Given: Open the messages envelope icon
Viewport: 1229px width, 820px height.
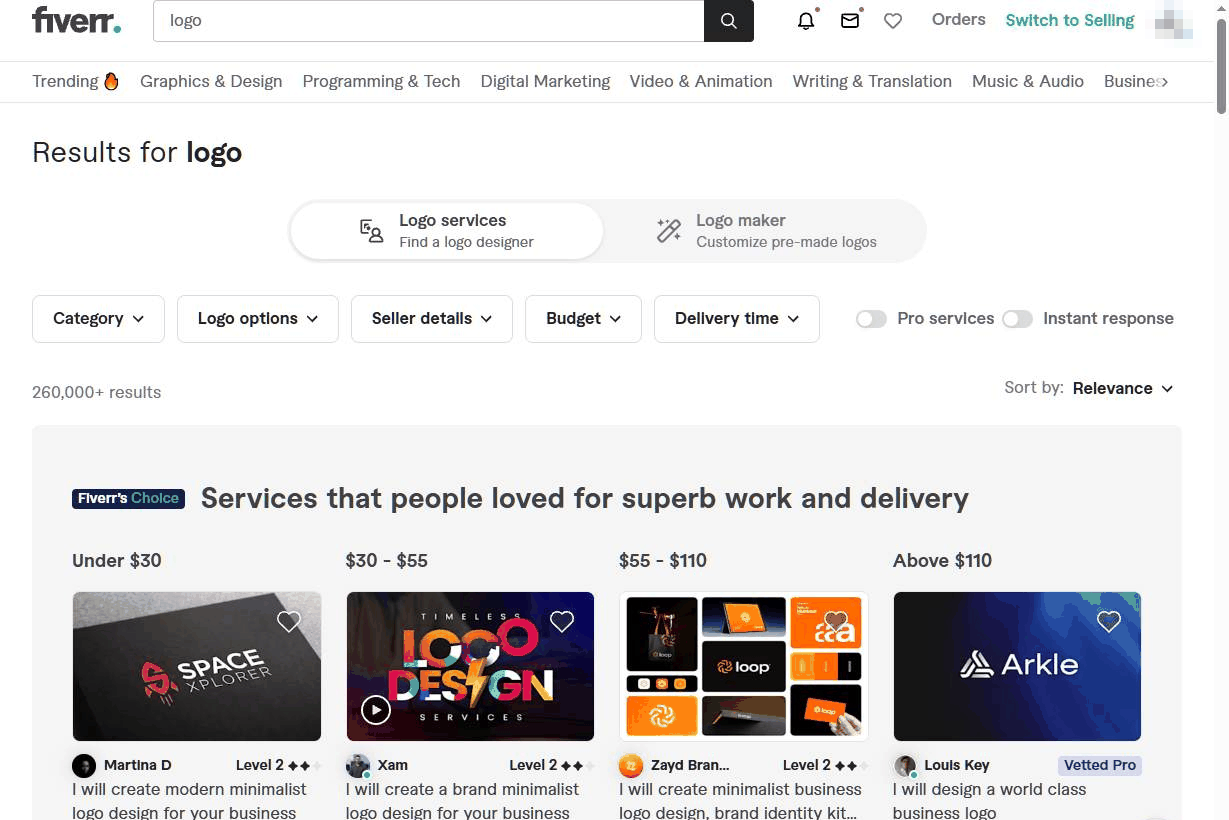Looking at the screenshot, I should click(850, 21).
